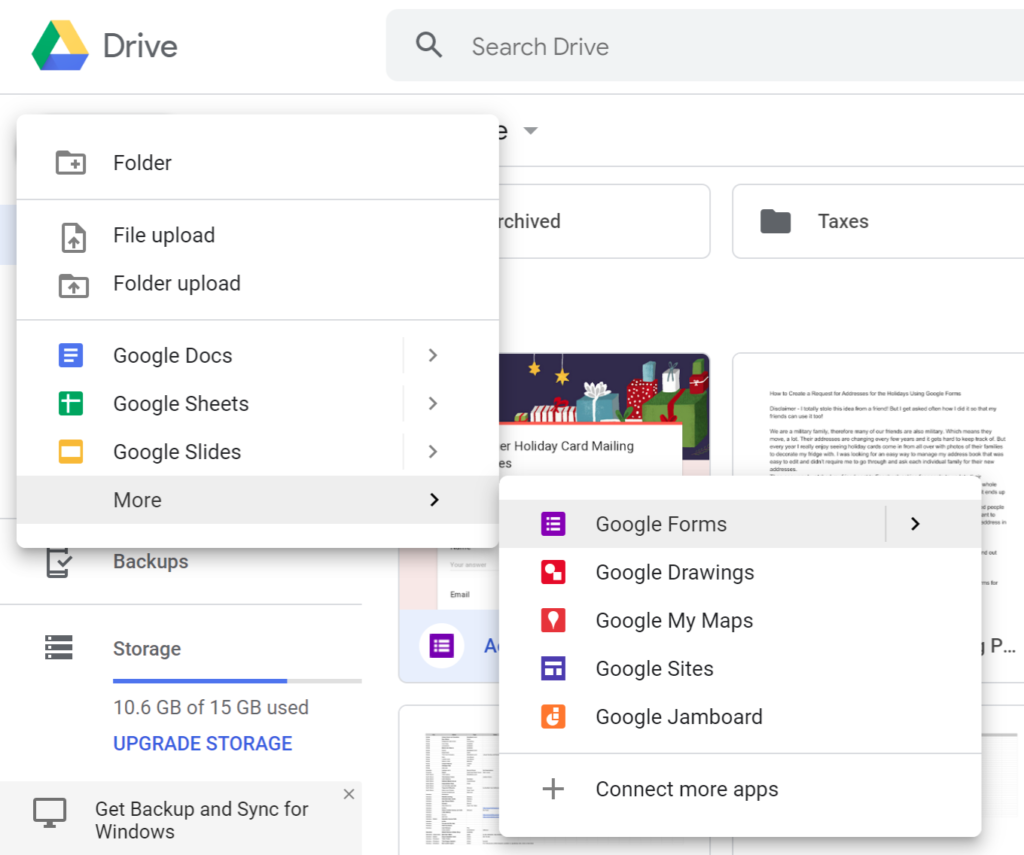Click the storage usage progress bar
Viewport: 1024px width, 855px height.
click(x=237, y=681)
